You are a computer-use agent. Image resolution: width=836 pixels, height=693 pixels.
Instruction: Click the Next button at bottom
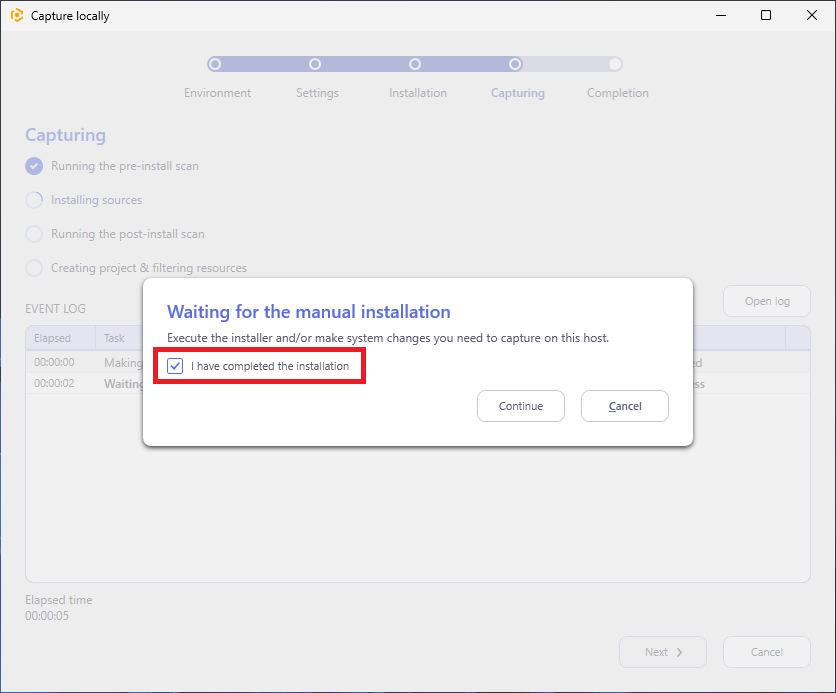663,652
